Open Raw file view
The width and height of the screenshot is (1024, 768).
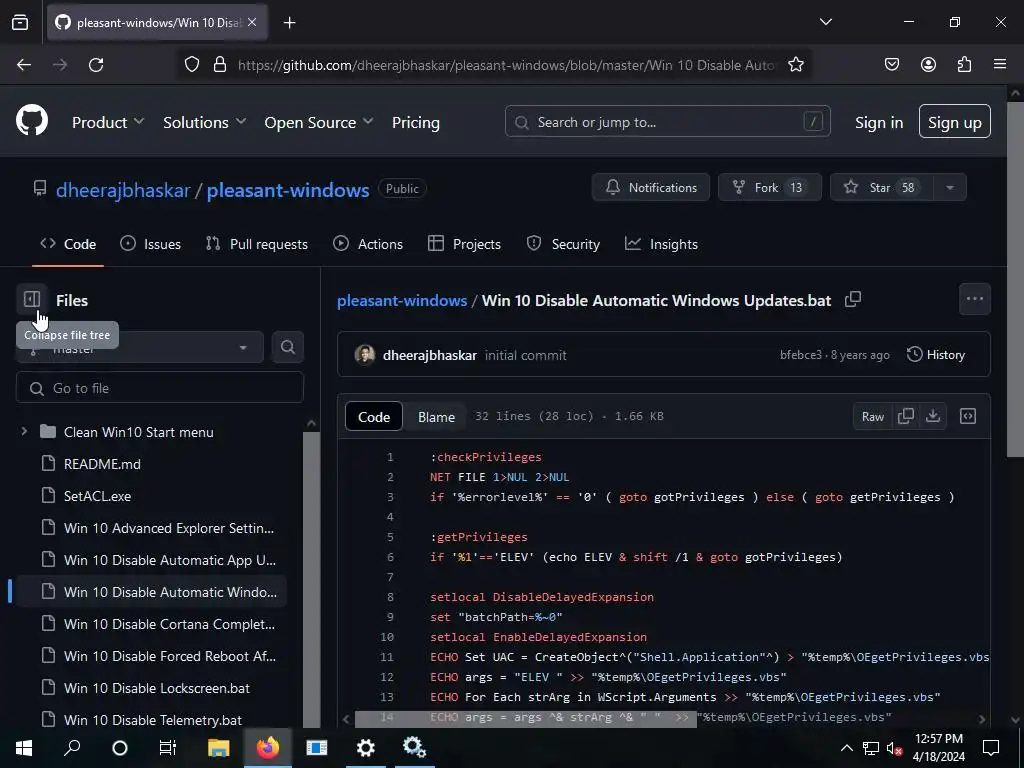coord(872,416)
